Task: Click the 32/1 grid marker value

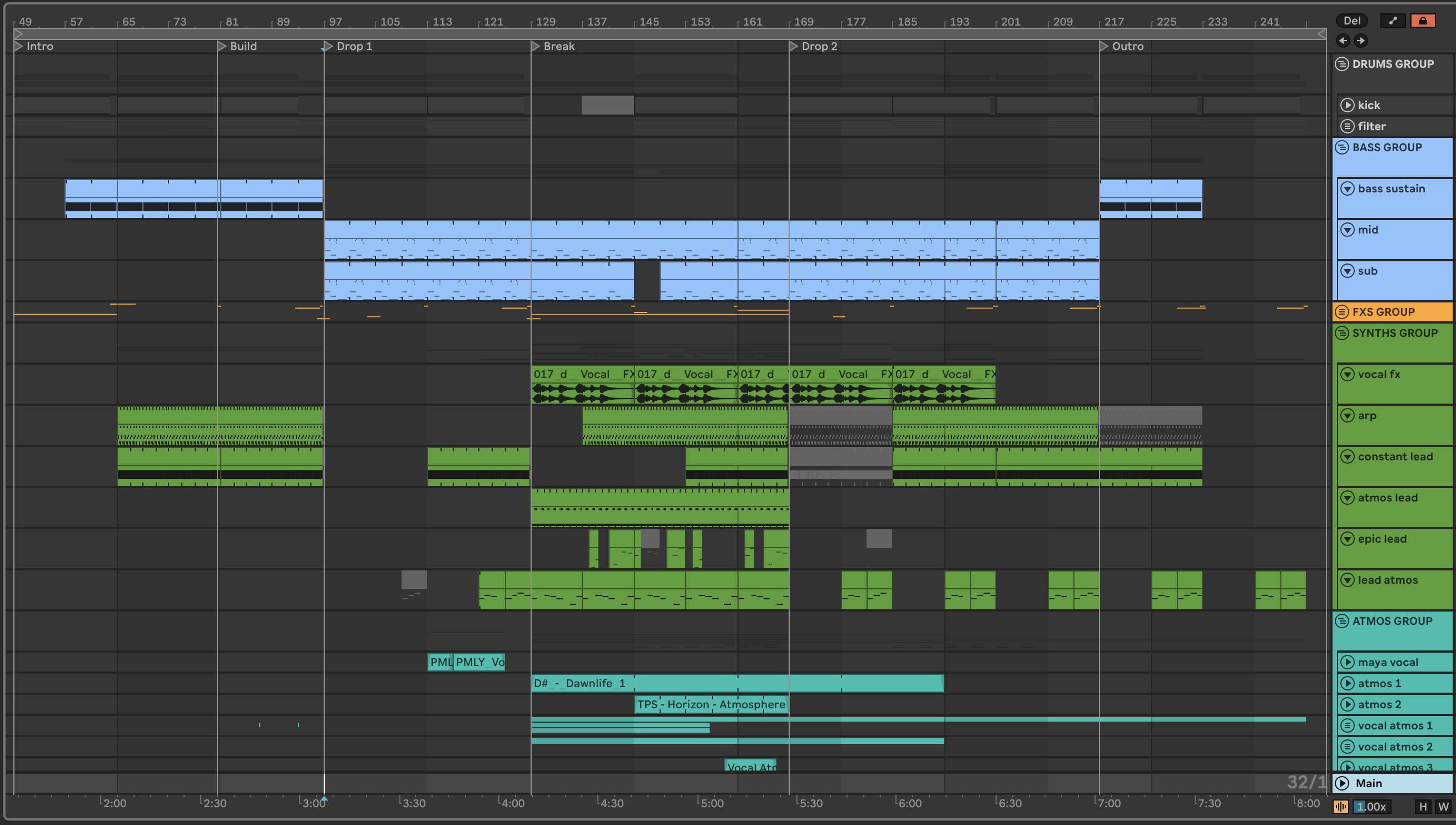Action: (1306, 783)
